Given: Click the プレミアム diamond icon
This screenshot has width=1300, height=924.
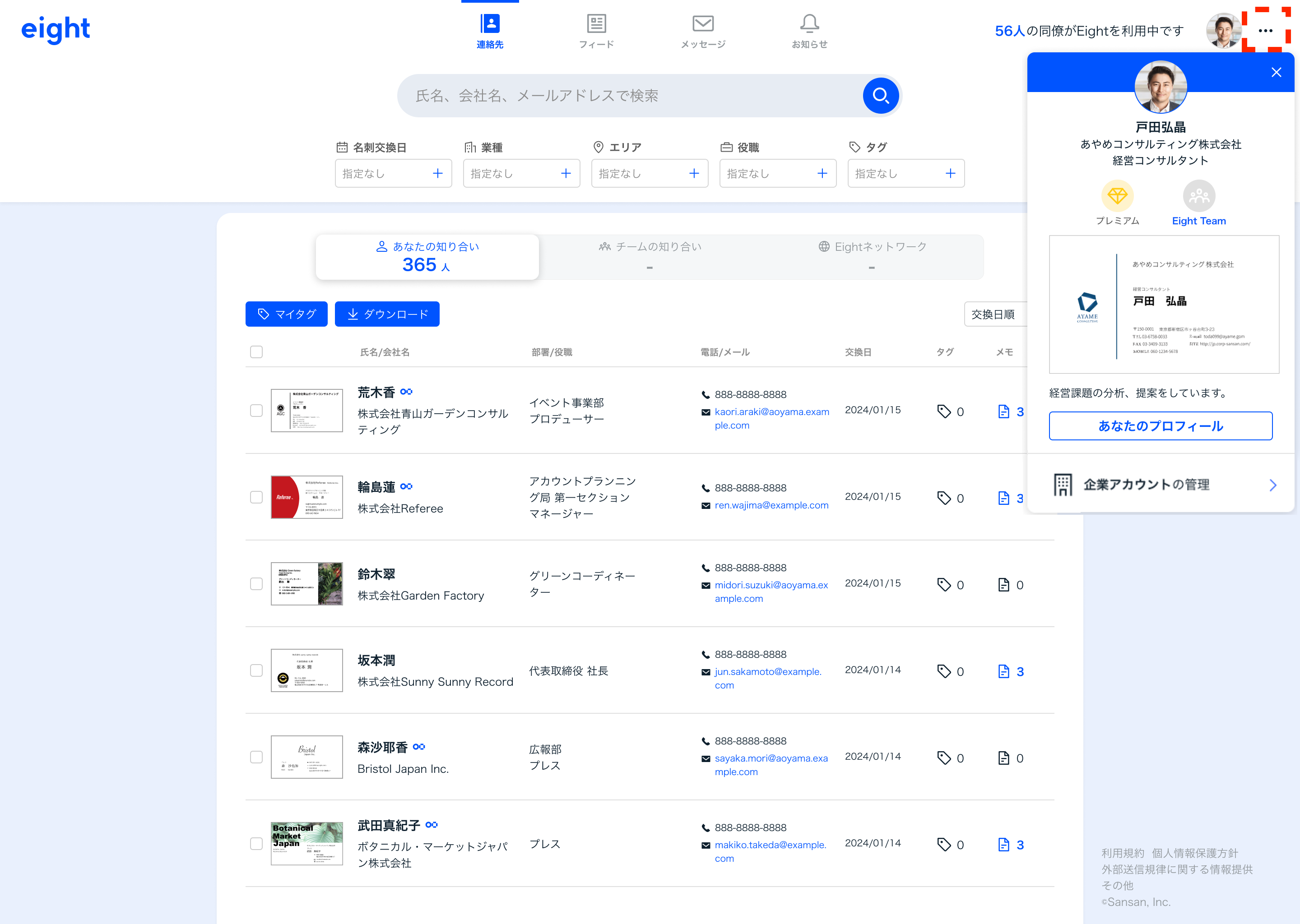Looking at the screenshot, I should [1117, 196].
